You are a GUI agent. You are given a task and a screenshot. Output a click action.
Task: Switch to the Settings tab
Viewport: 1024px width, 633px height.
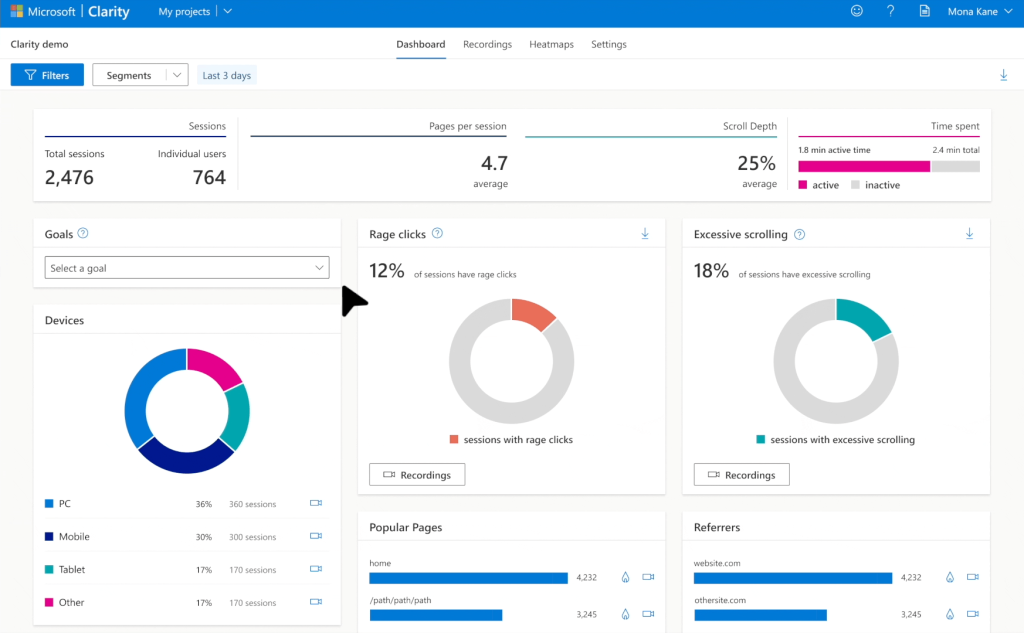(609, 44)
